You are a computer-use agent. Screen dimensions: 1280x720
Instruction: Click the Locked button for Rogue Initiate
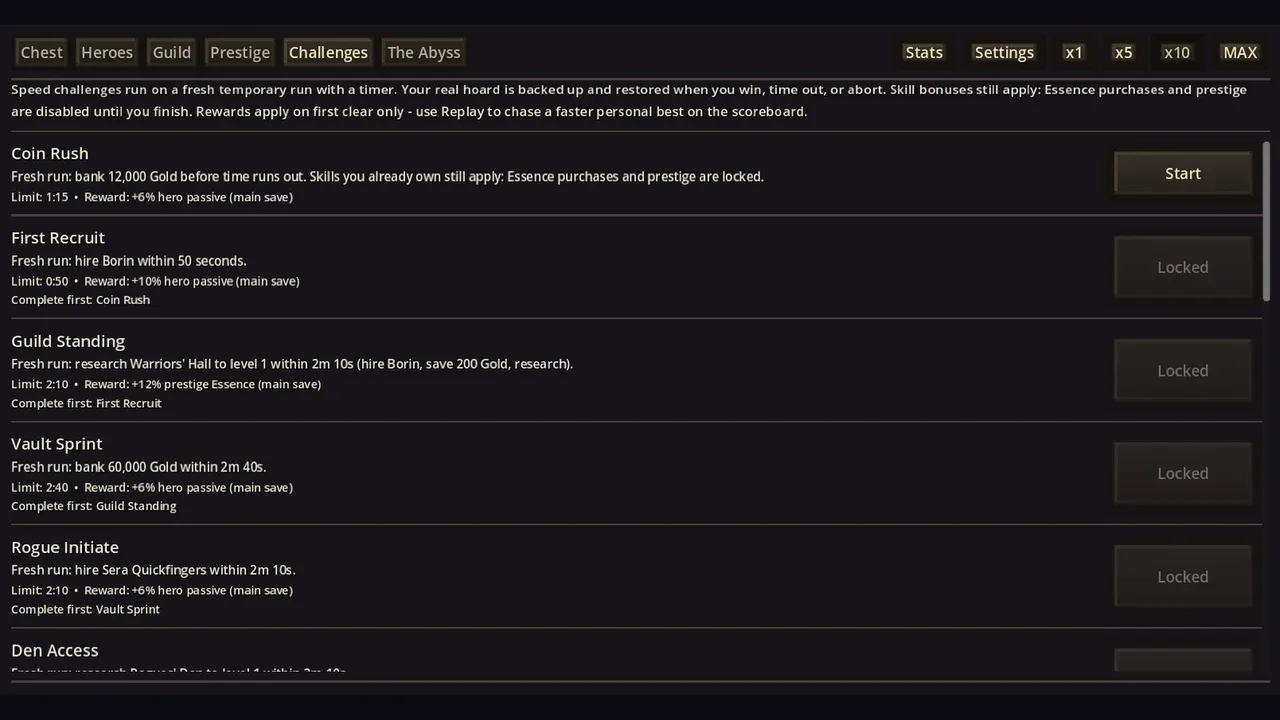[1183, 576]
